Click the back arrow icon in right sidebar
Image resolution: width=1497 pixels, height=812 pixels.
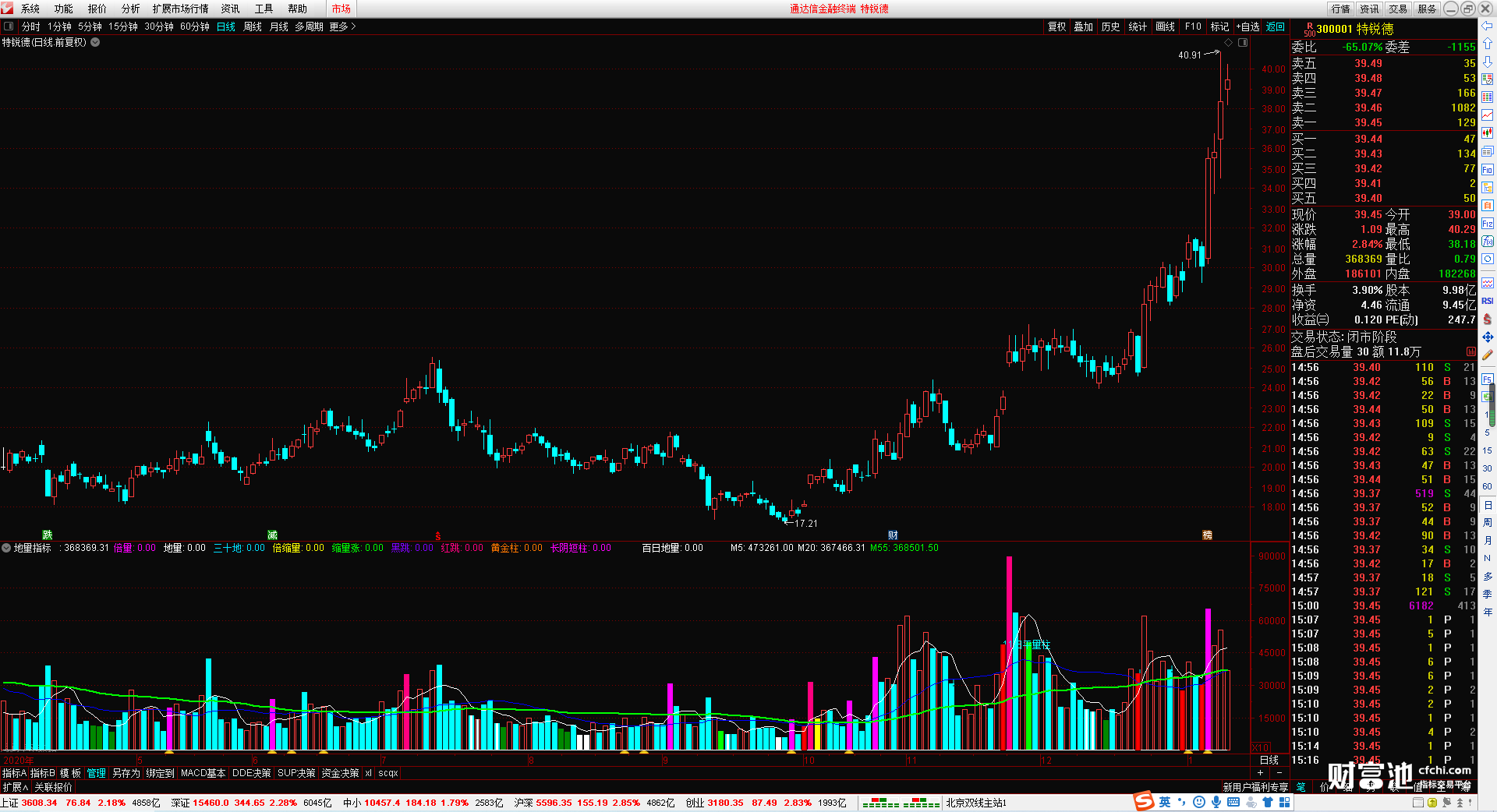pos(1487,26)
